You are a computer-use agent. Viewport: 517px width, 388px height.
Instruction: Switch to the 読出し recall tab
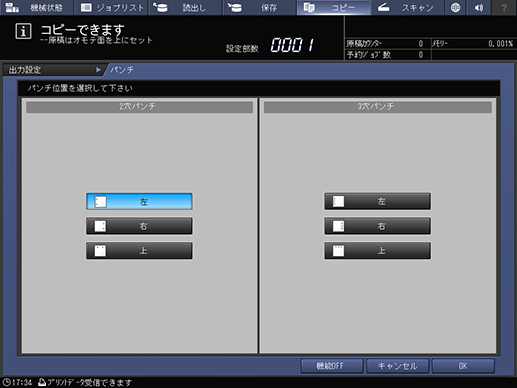pos(185,7)
